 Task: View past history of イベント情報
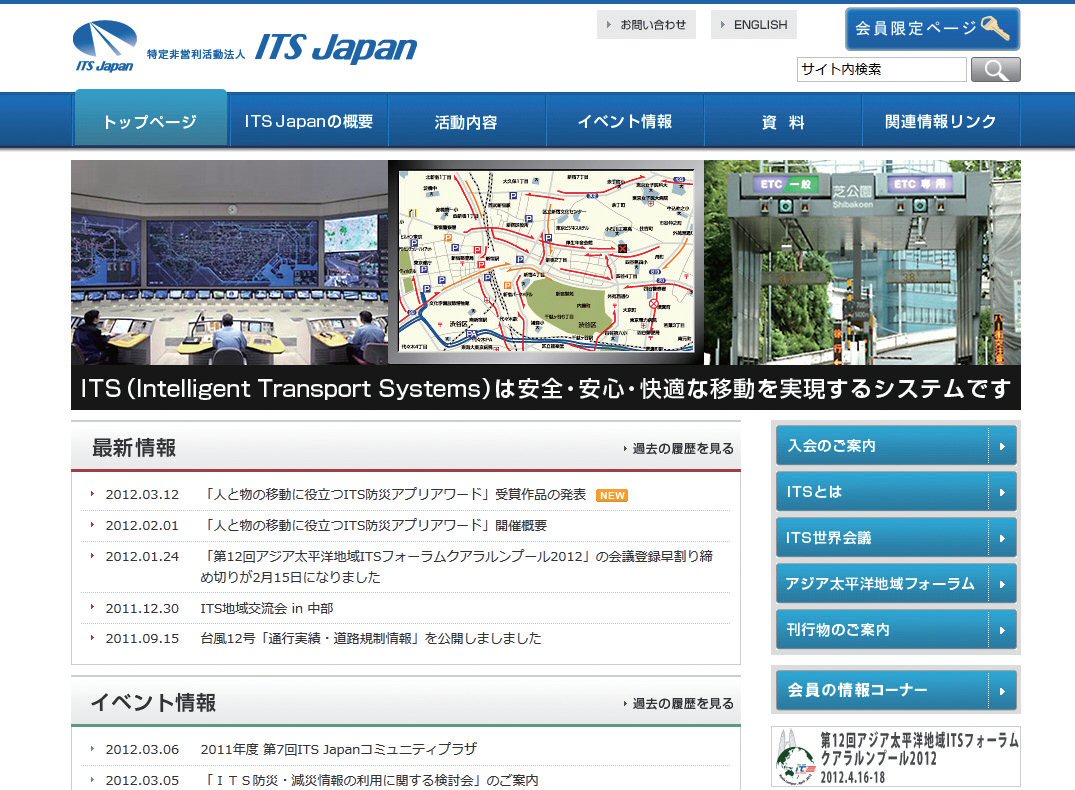[679, 704]
